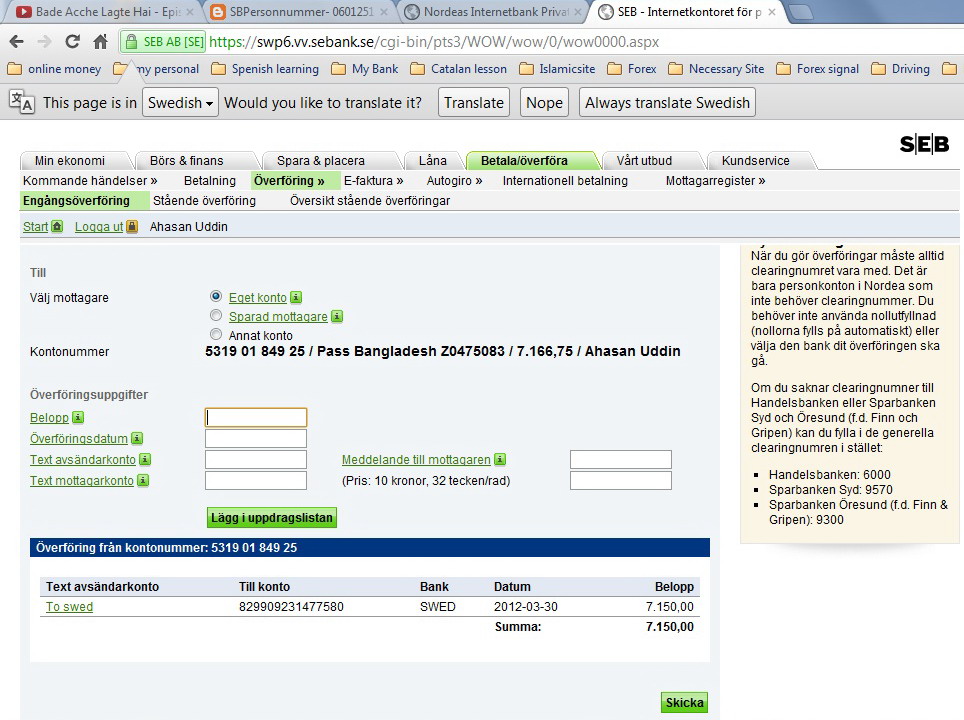Click info icon beside Belopp

point(78,417)
